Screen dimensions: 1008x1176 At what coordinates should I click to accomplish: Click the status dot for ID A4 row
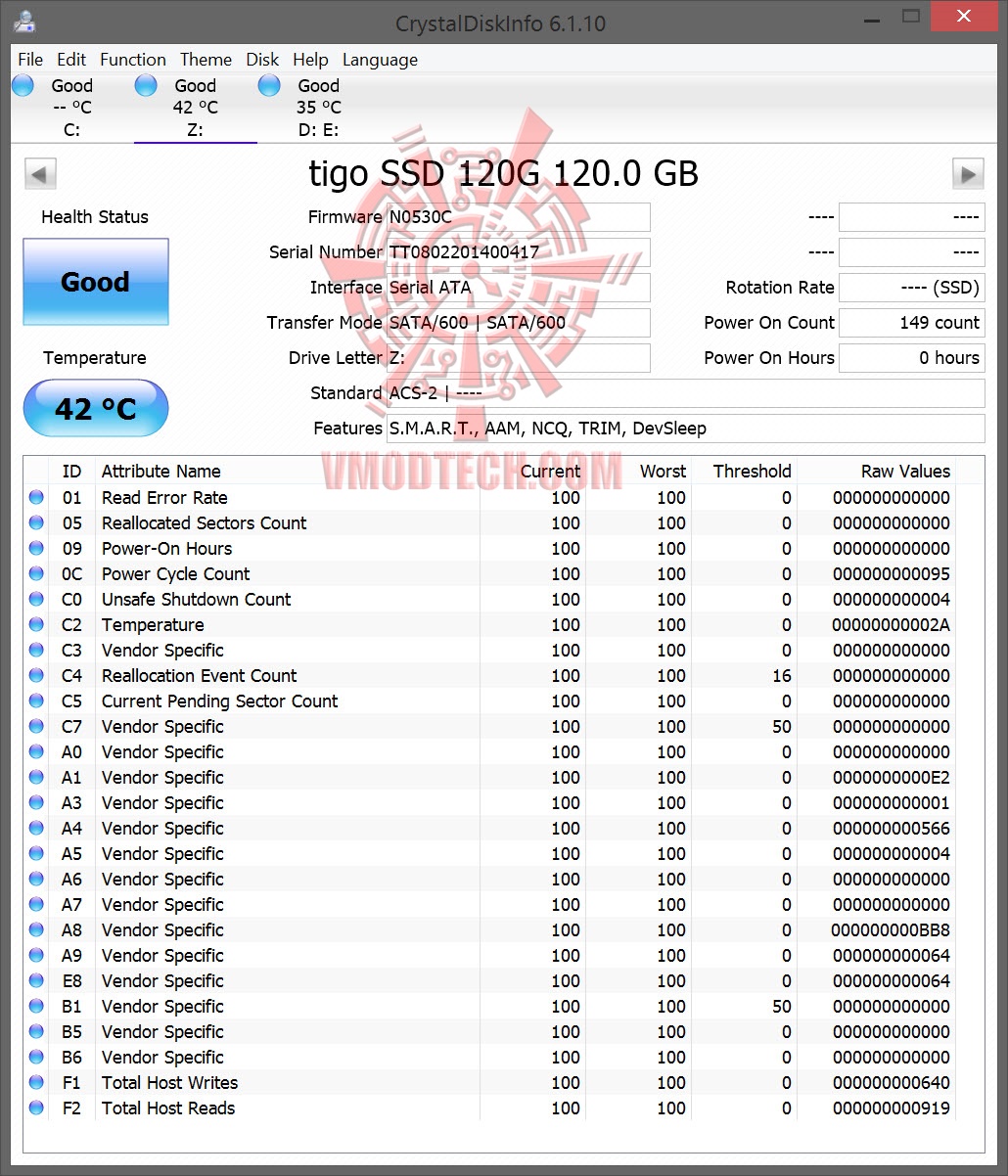click(x=36, y=828)
